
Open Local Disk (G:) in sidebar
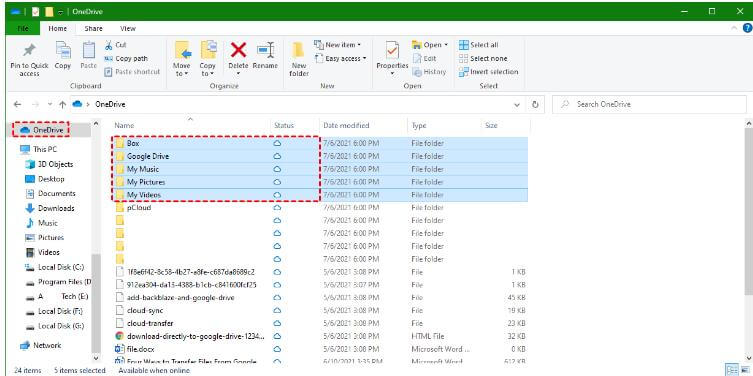[54, 326]
